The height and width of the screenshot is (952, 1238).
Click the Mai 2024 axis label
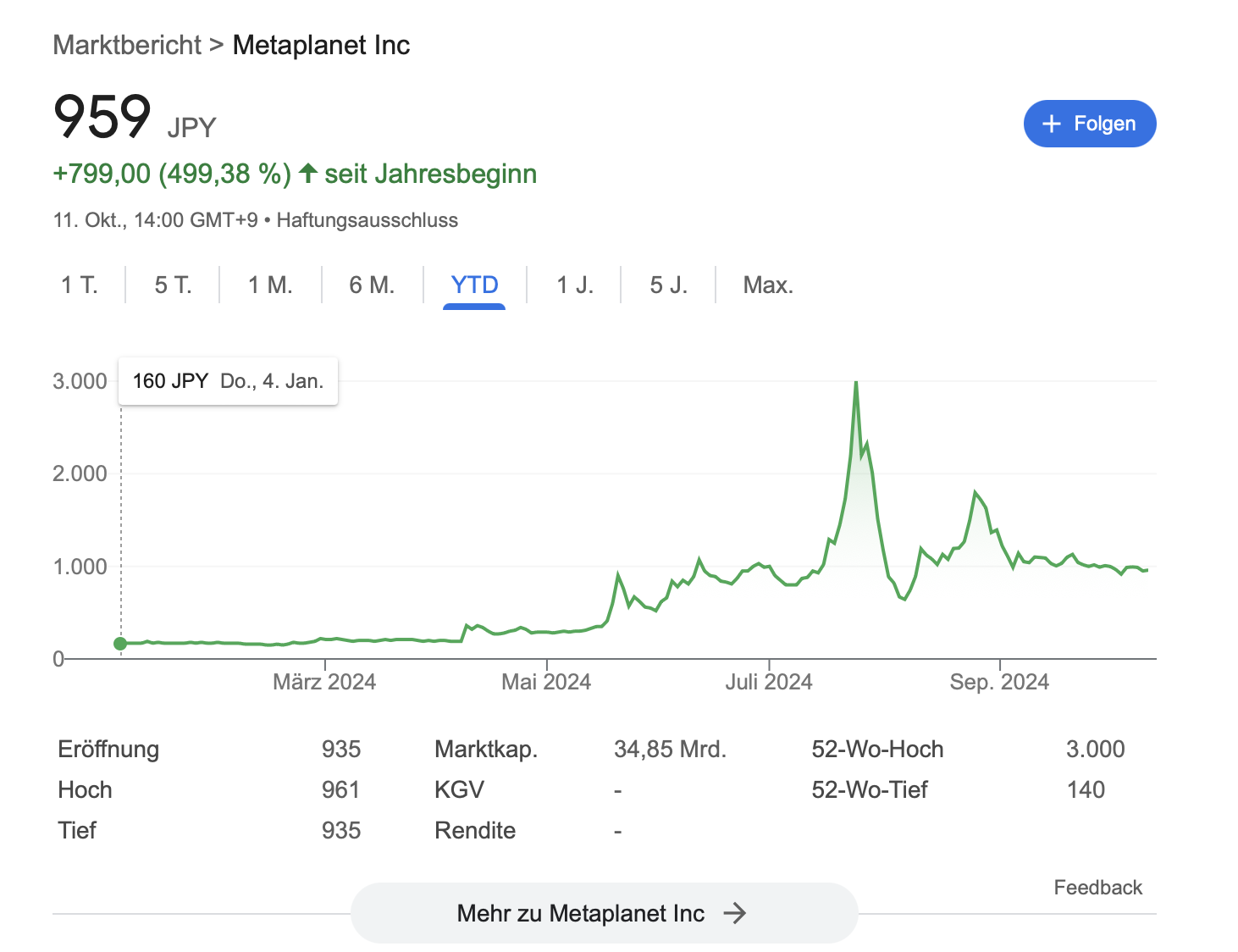(x=546, y=682)
